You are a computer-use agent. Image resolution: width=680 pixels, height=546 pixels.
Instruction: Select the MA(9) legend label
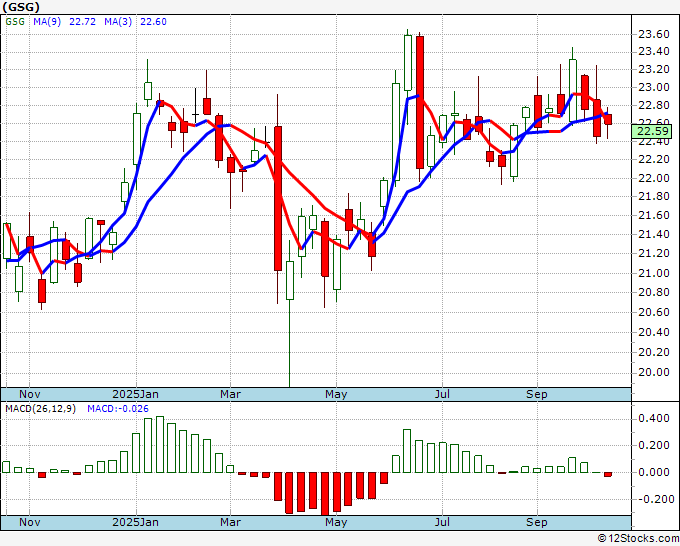(47, 22)
